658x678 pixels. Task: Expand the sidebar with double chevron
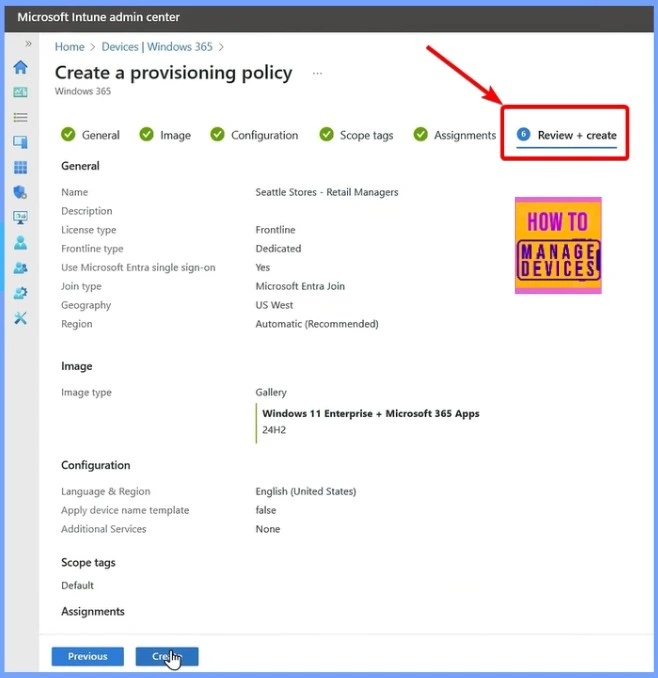[29, 44]
